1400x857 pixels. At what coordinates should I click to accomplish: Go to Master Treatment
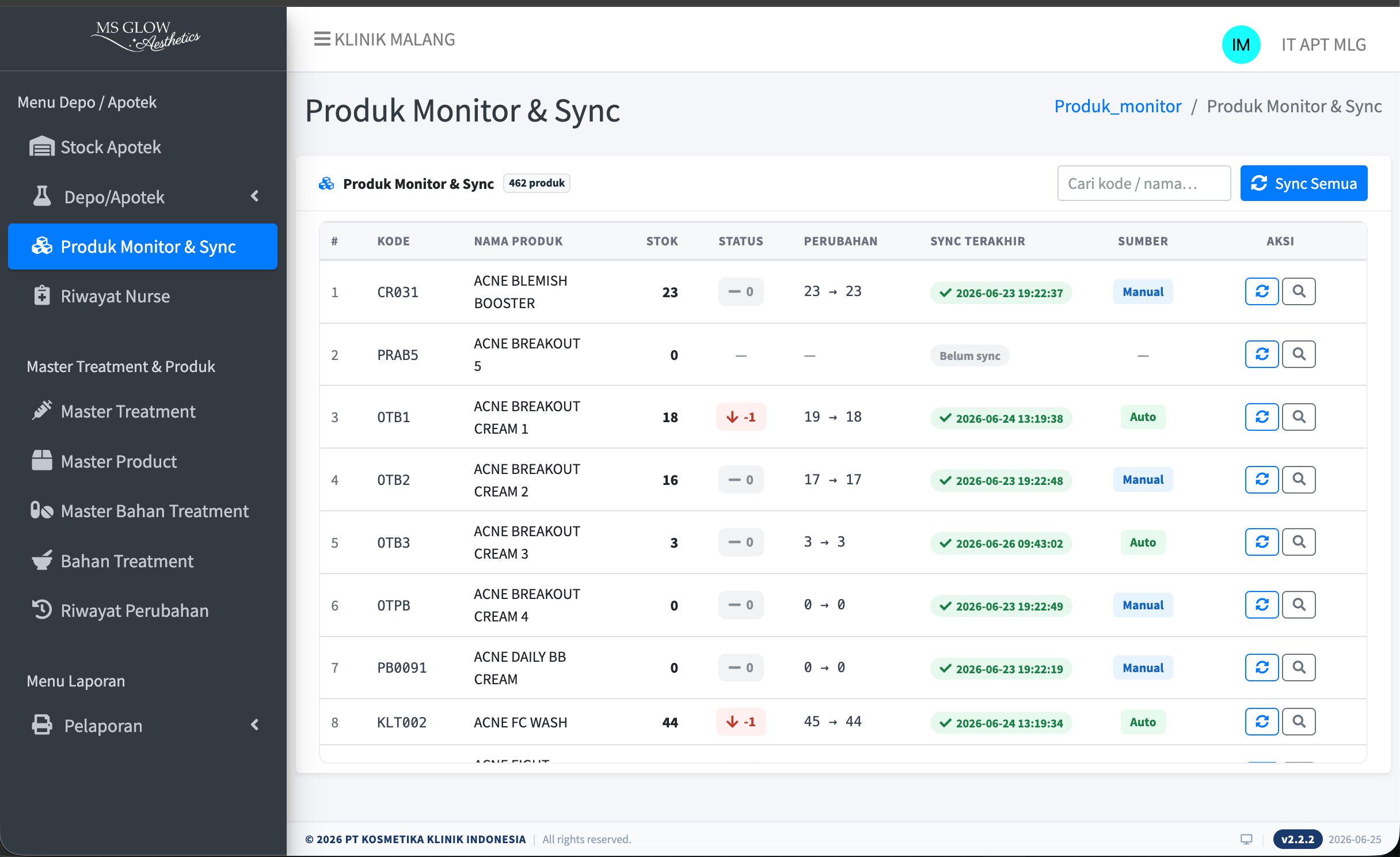(143, 411)
